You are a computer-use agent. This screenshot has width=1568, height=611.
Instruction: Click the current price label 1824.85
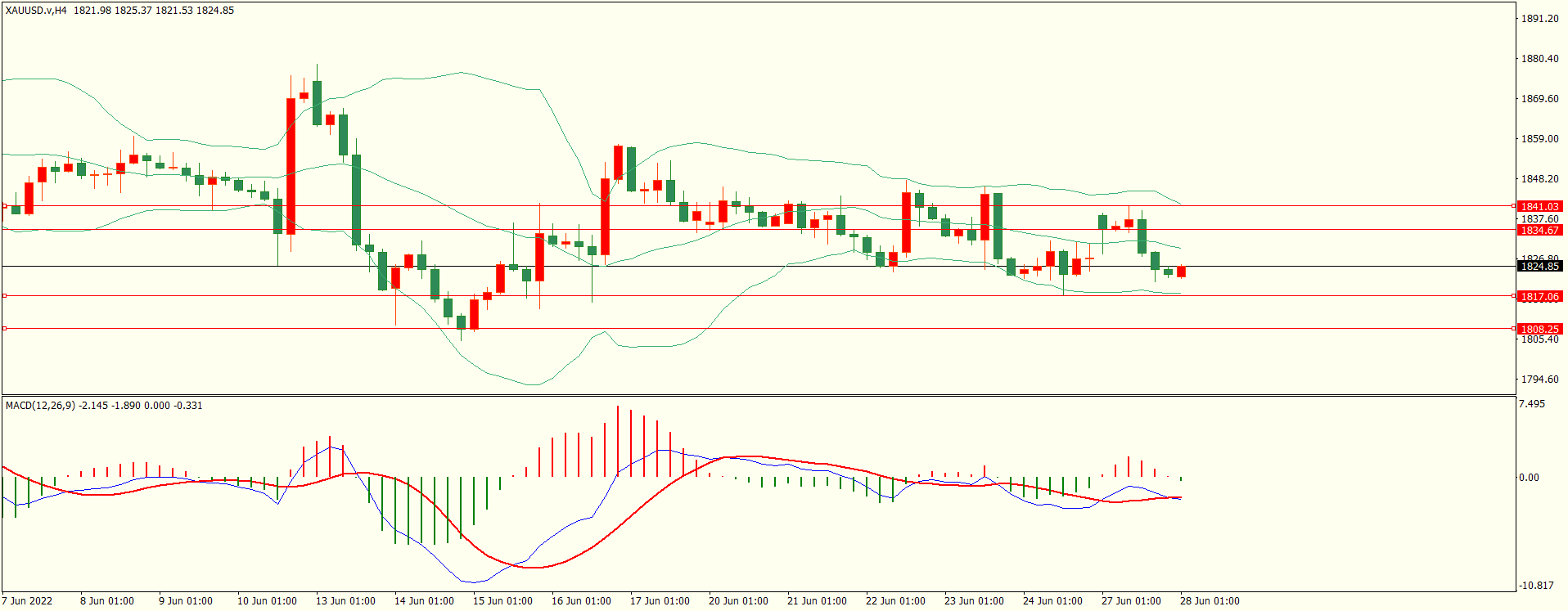pos(1539,267)
